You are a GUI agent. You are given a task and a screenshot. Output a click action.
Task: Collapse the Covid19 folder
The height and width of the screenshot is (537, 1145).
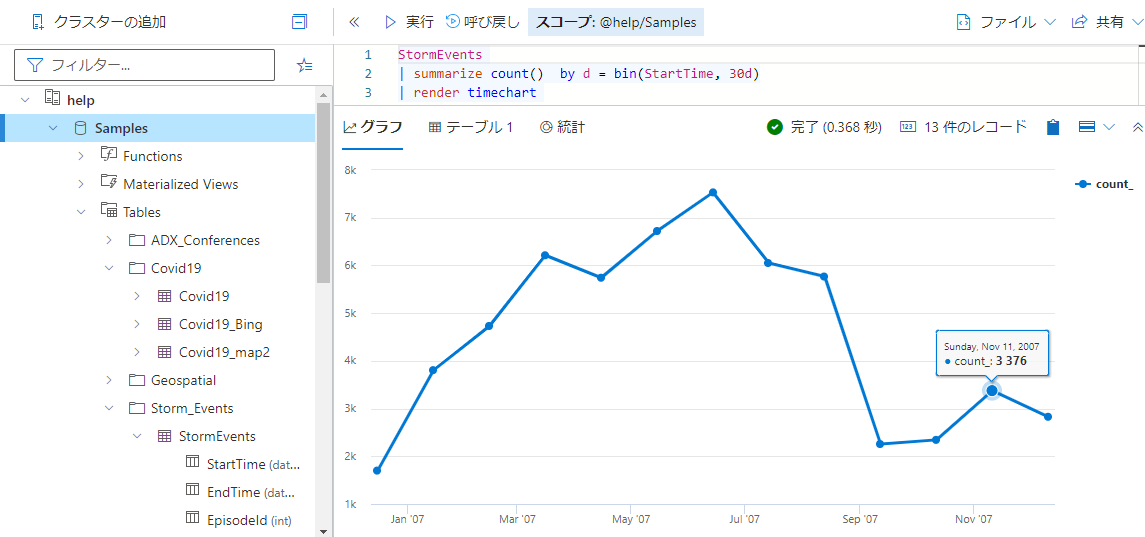[109, 268]
